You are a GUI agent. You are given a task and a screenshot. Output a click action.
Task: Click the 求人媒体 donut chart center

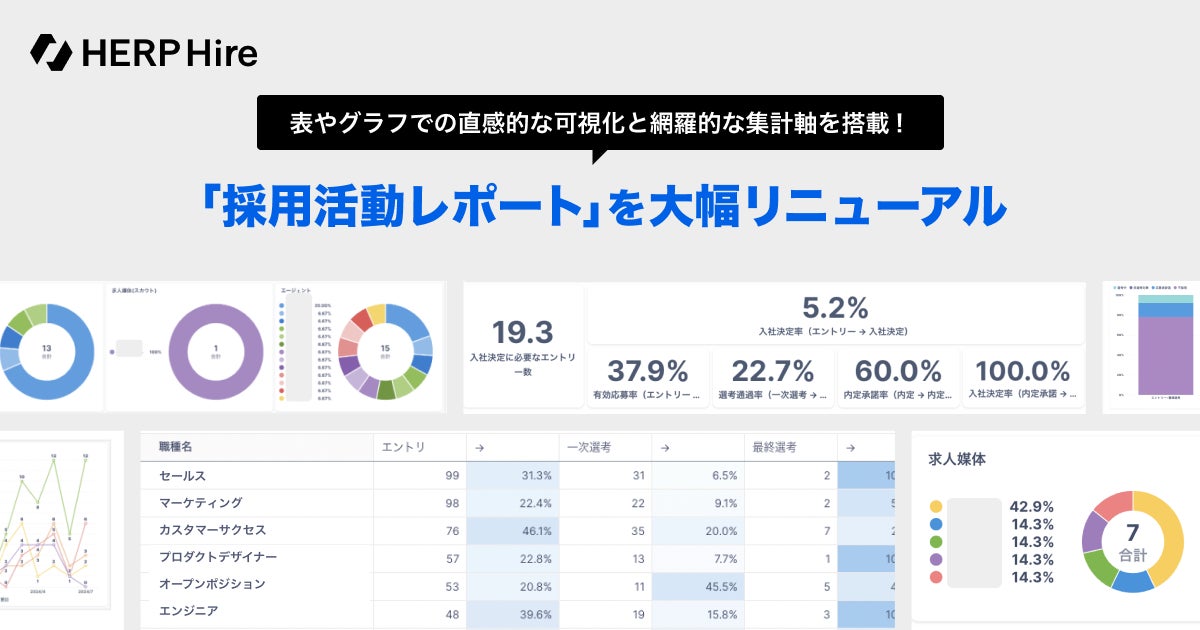click(1132, 540)
